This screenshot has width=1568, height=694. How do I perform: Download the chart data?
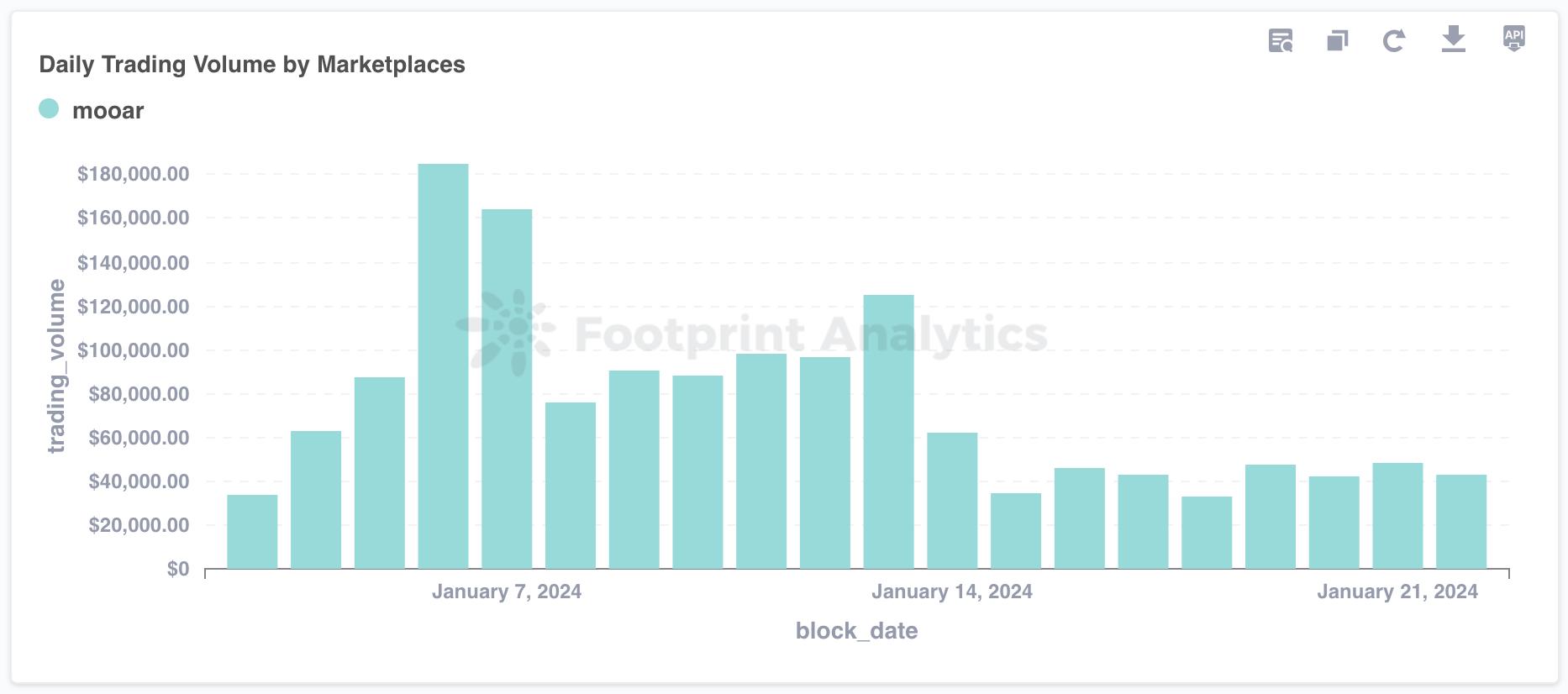pyautogui.click(x=1453, y=39)
